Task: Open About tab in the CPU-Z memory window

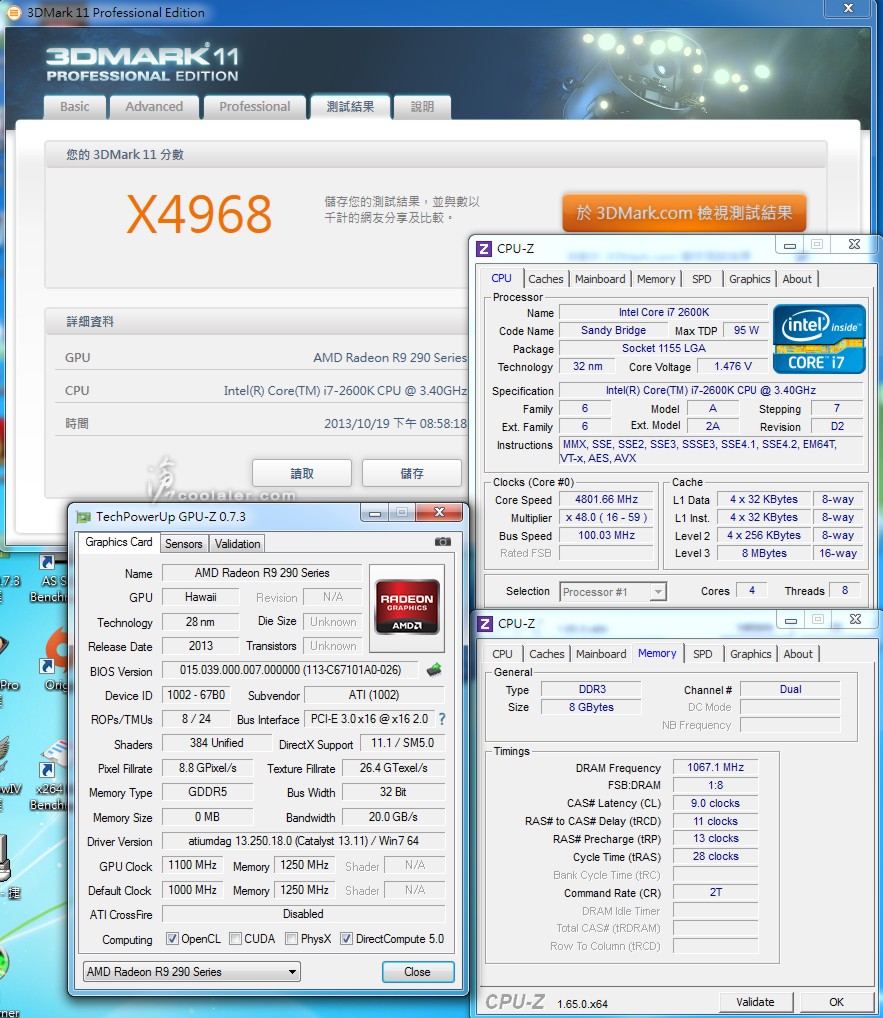Action: pos(798,654)
